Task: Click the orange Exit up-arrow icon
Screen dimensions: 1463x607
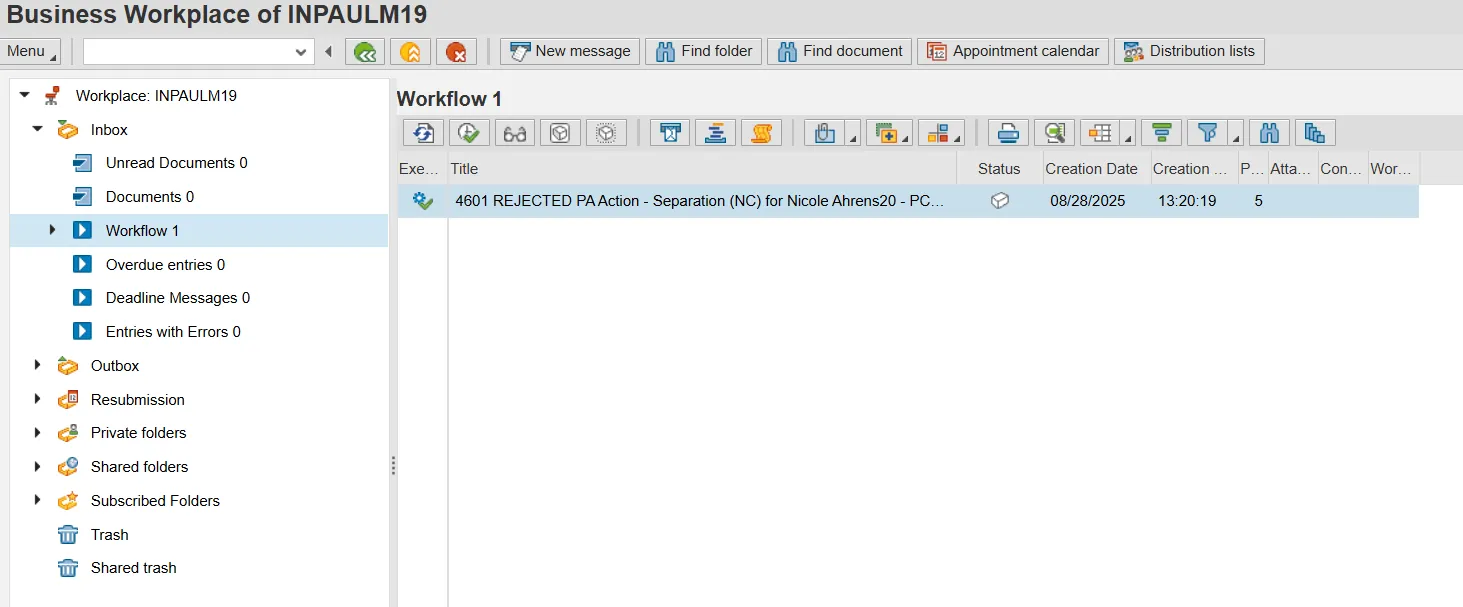Action: [410, 52]
